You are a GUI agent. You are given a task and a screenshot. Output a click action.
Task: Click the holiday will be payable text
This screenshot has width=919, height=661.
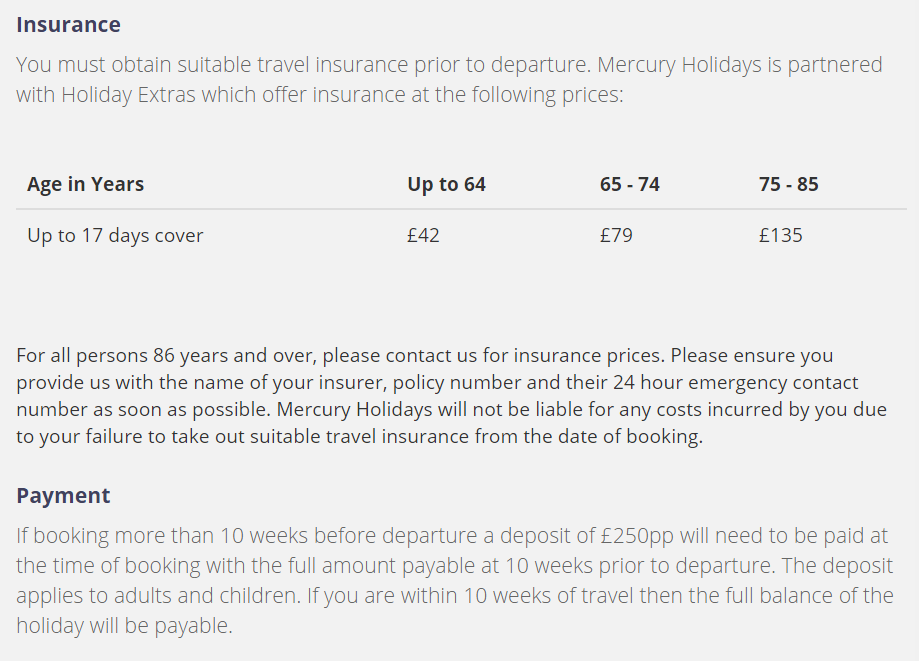(x=124, y=626)
